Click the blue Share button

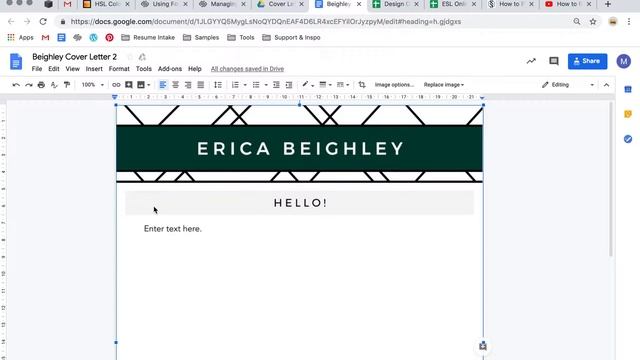pos(587,61)
